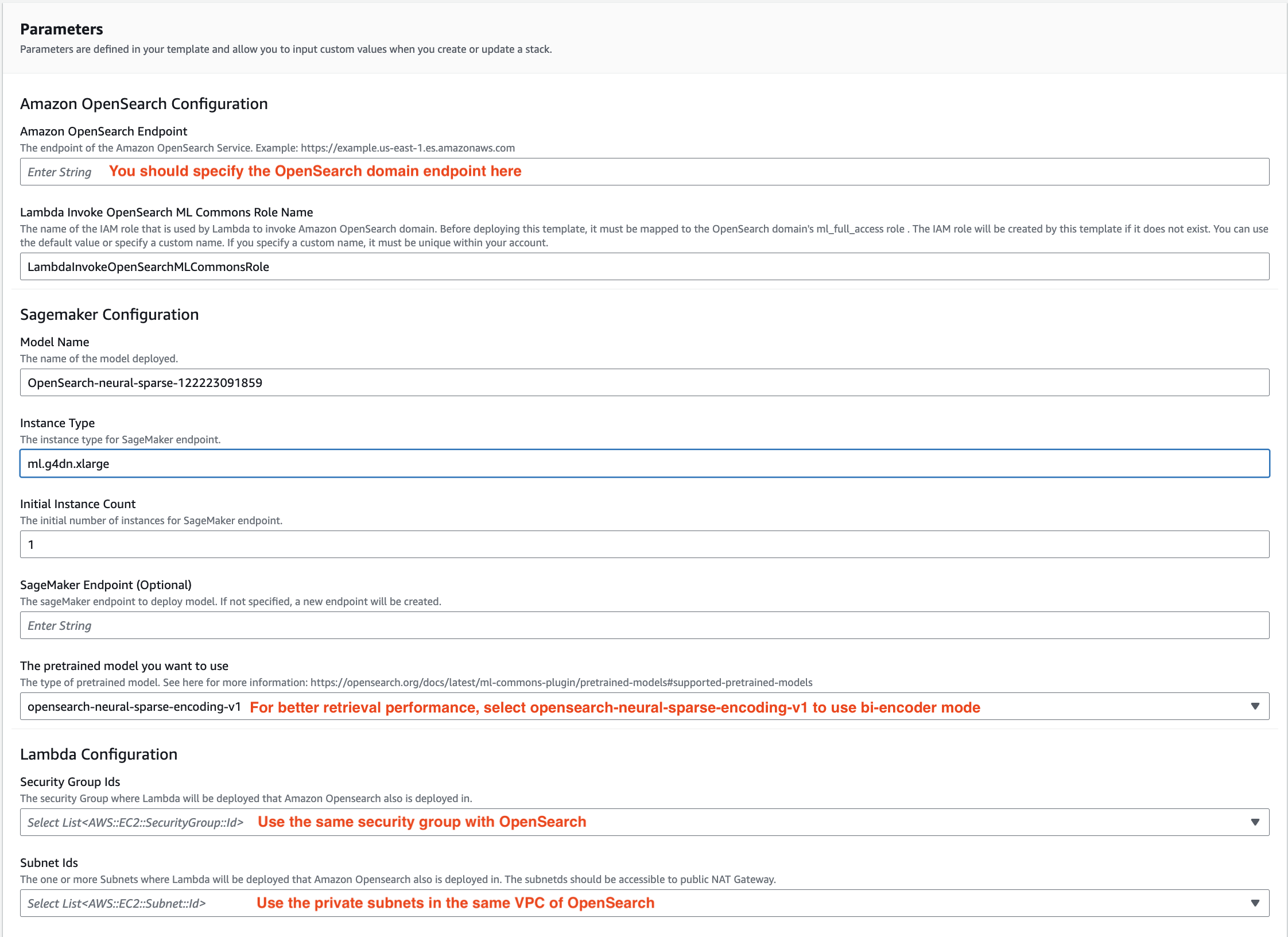Click the pretrained model dropdown arrow
This screenshot has width=1288, height=937.
[x=1255, y=707]
